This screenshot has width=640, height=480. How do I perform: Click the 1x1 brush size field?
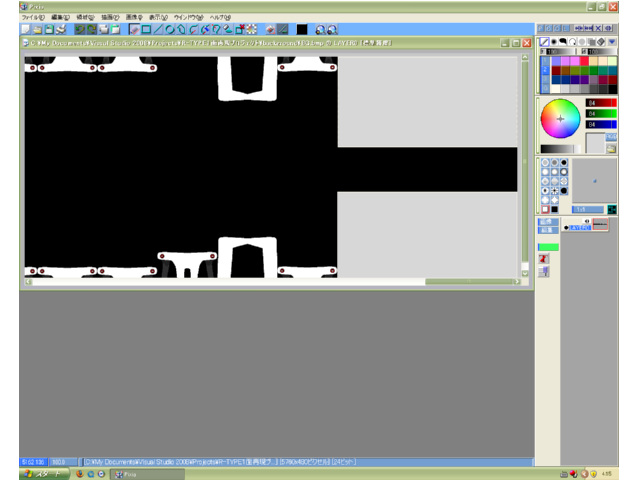[588, 209]
